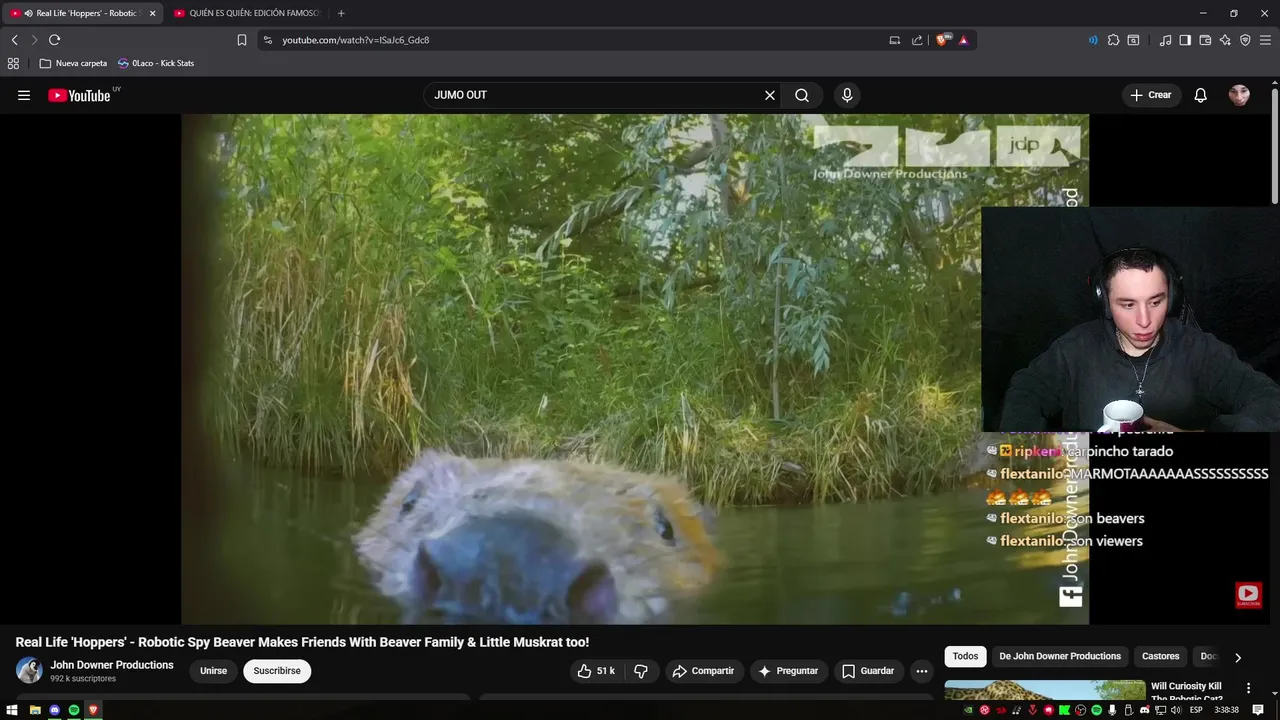Click the 992 k suscriptores text
The height and width of the screenshot is (720, 1280).
coord(83,679)
